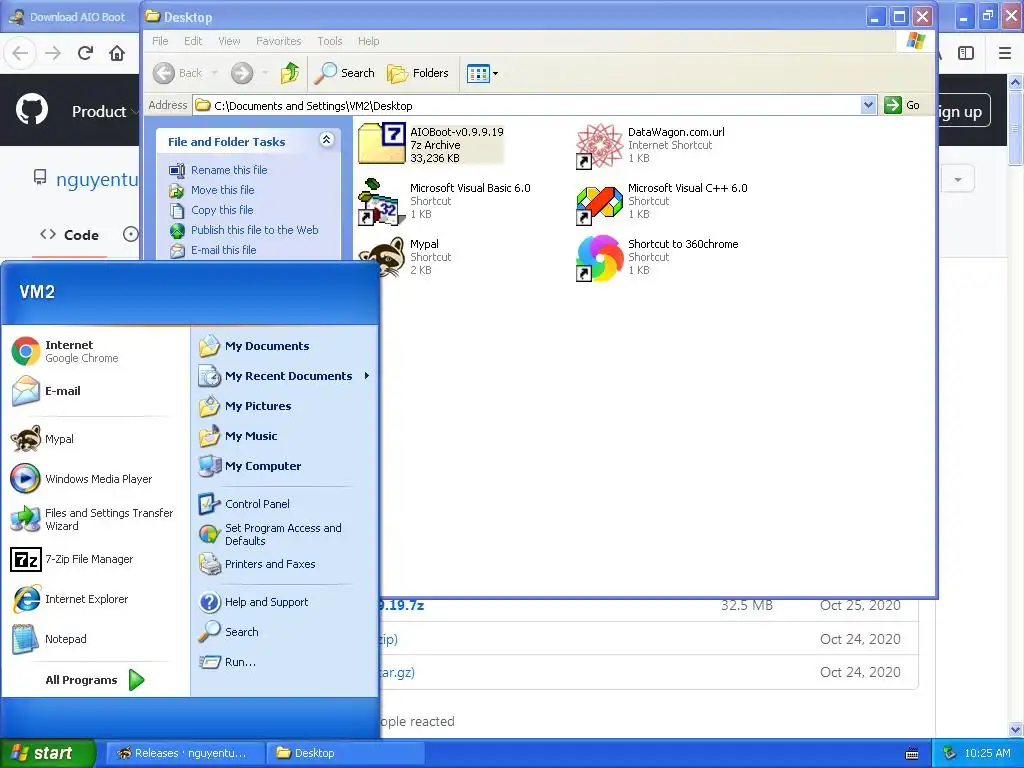Expand My Recent Documents submenu
Screen dimensions: 1024x768
285,376
